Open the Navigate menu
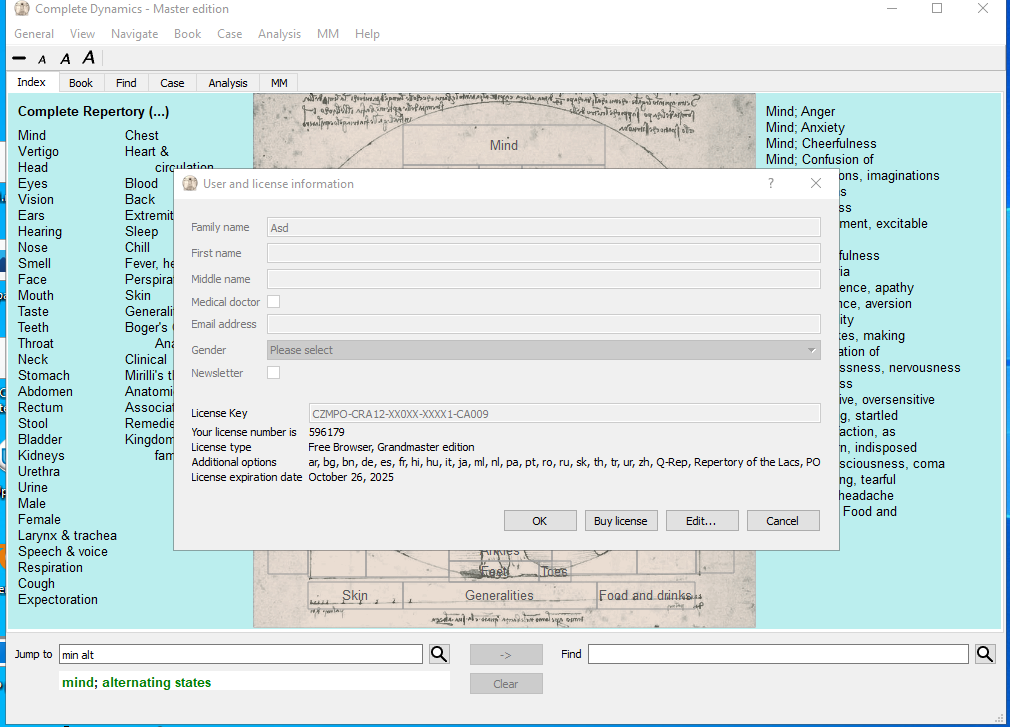Image resolution: width=1010 pixels, height=727 pixels. coord(134,34)
